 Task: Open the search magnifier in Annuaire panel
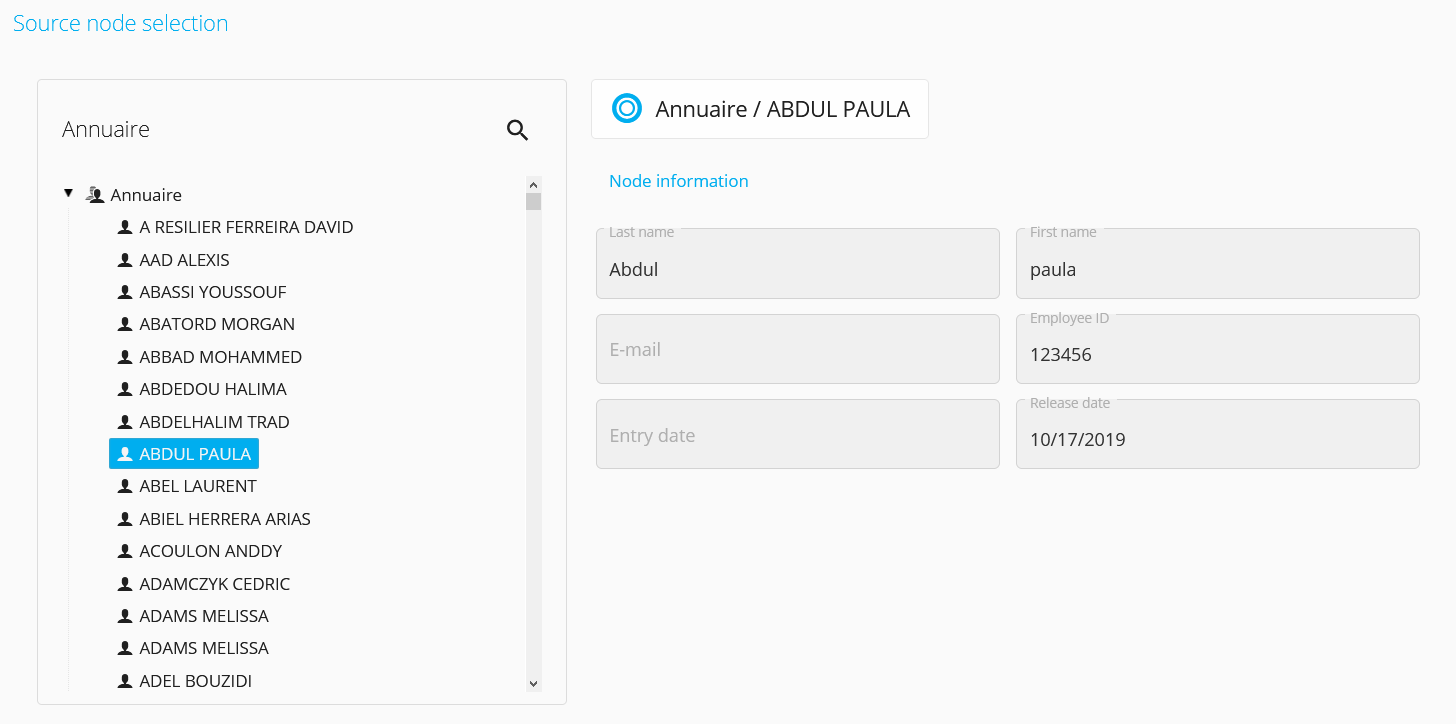[x=517, y=130]
